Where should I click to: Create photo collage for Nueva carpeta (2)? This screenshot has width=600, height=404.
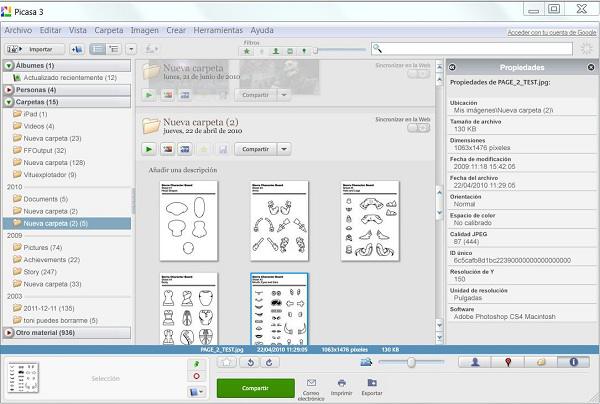click(167, 149)
